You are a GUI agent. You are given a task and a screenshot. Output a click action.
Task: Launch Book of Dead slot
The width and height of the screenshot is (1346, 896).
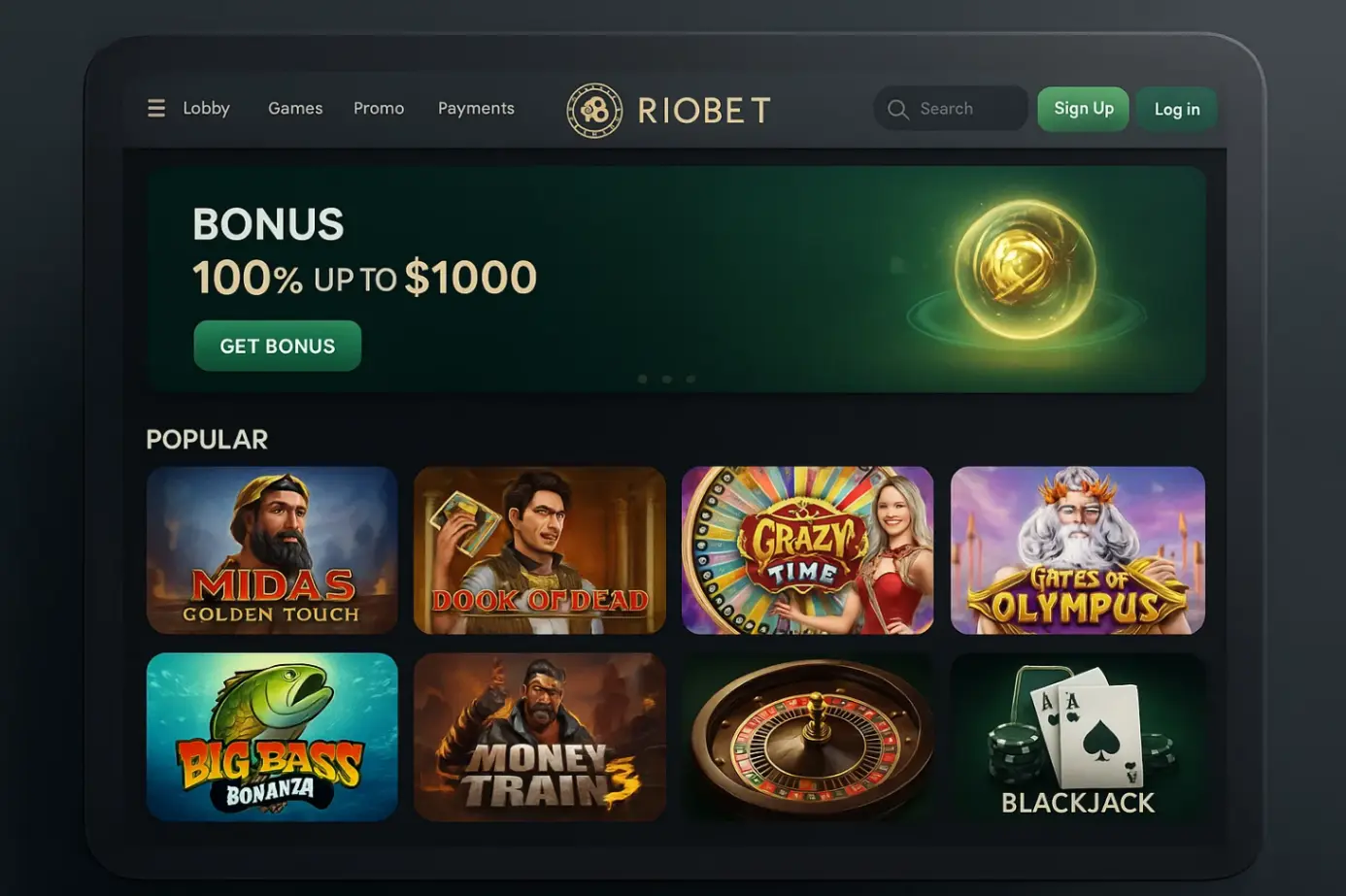(x=540, y=550)
